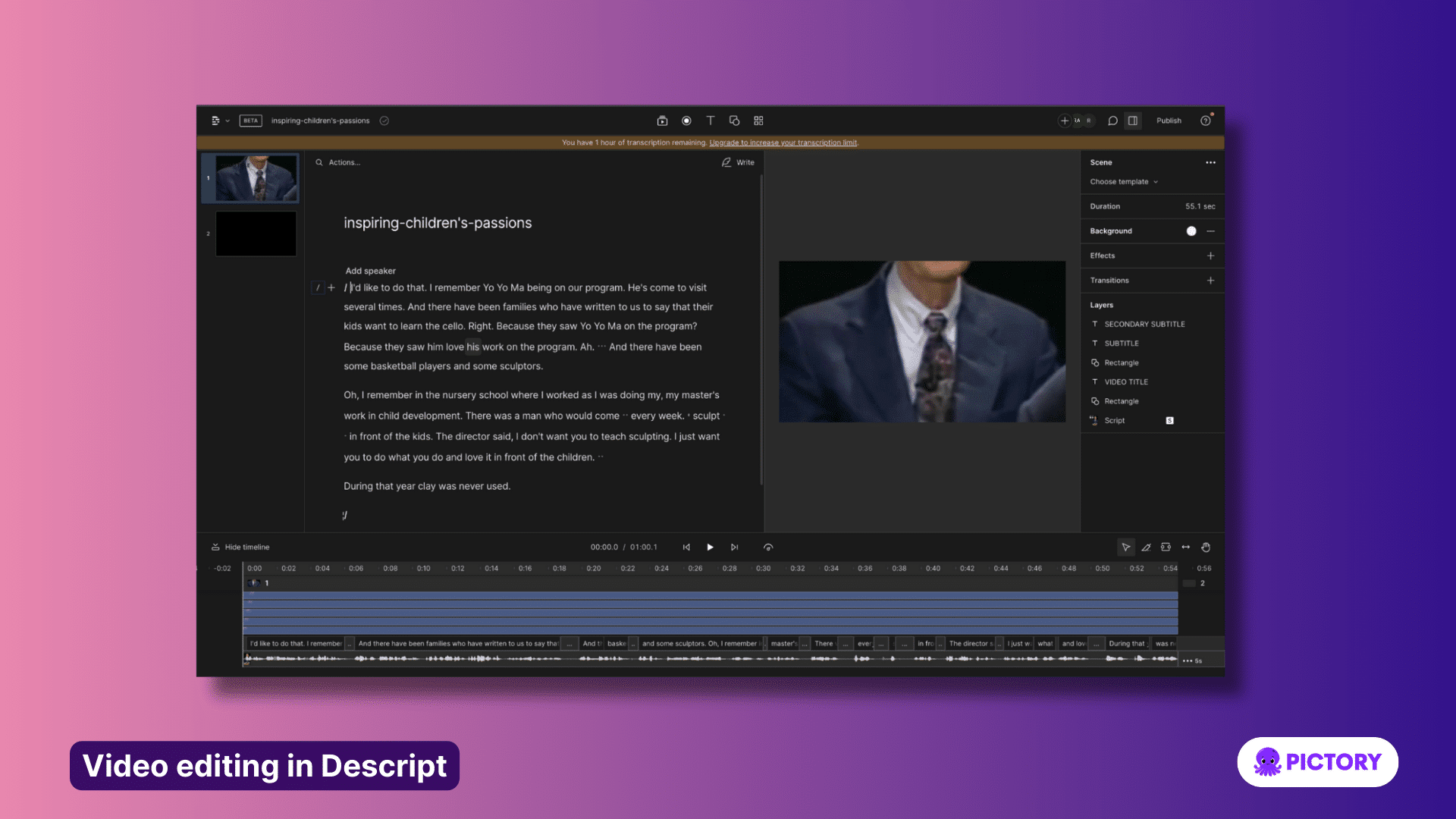
Task: Select the arrow Select tool in timeline
Action: [1126, 547]
